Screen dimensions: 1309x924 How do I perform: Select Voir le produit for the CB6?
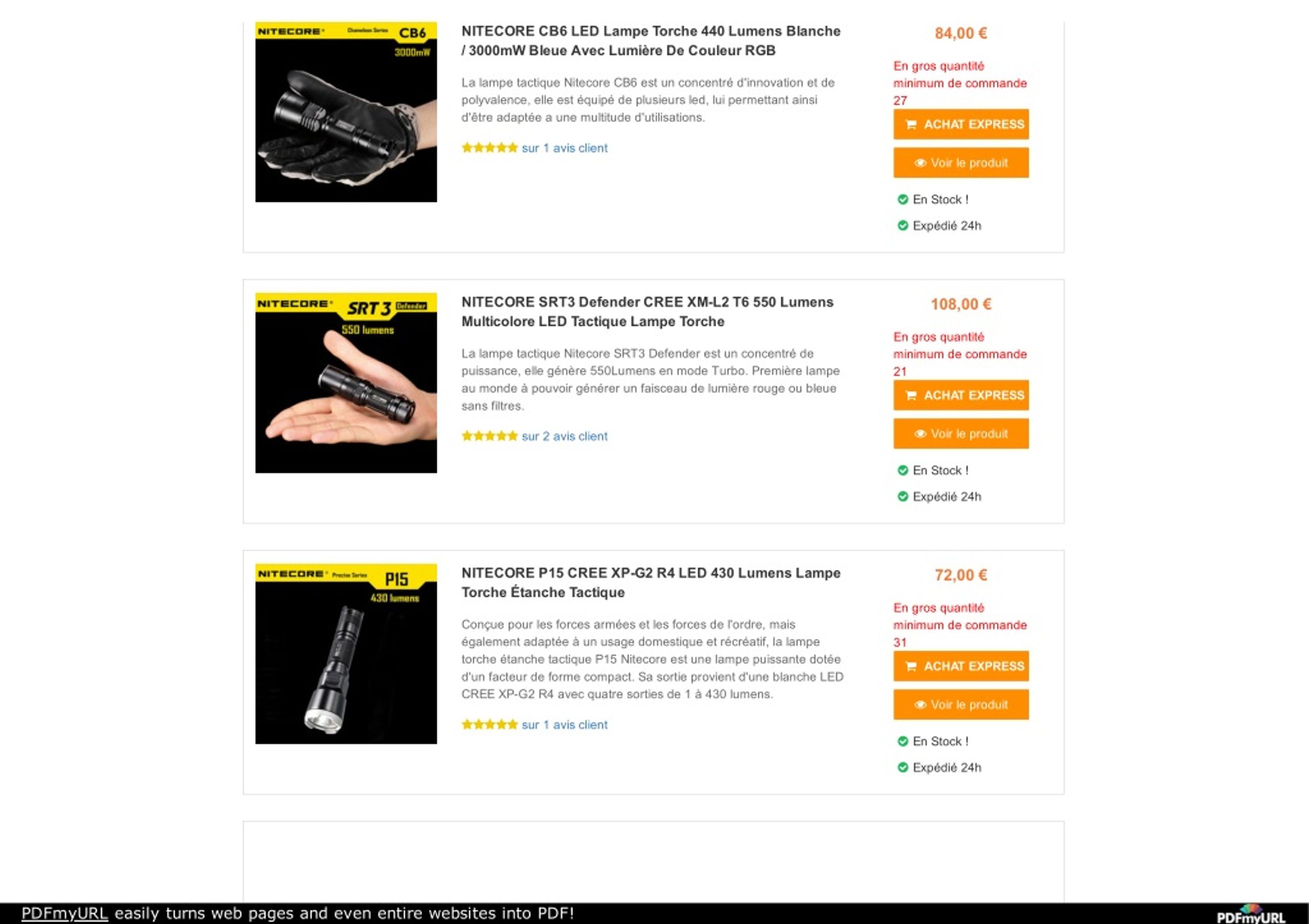pos(961,163)
